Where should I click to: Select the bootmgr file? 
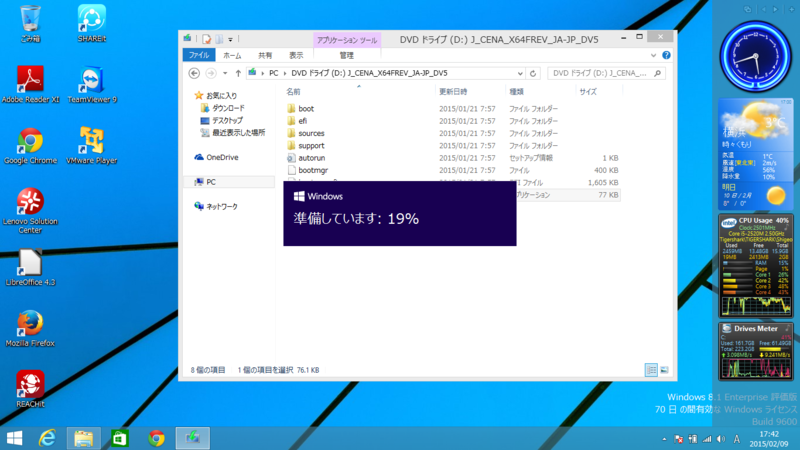click(313, 170)
